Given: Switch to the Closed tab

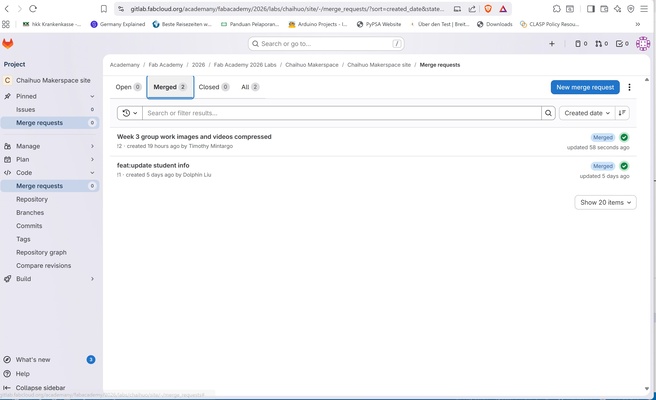Looking at the screenshot, I should click(x=214, y=87).
